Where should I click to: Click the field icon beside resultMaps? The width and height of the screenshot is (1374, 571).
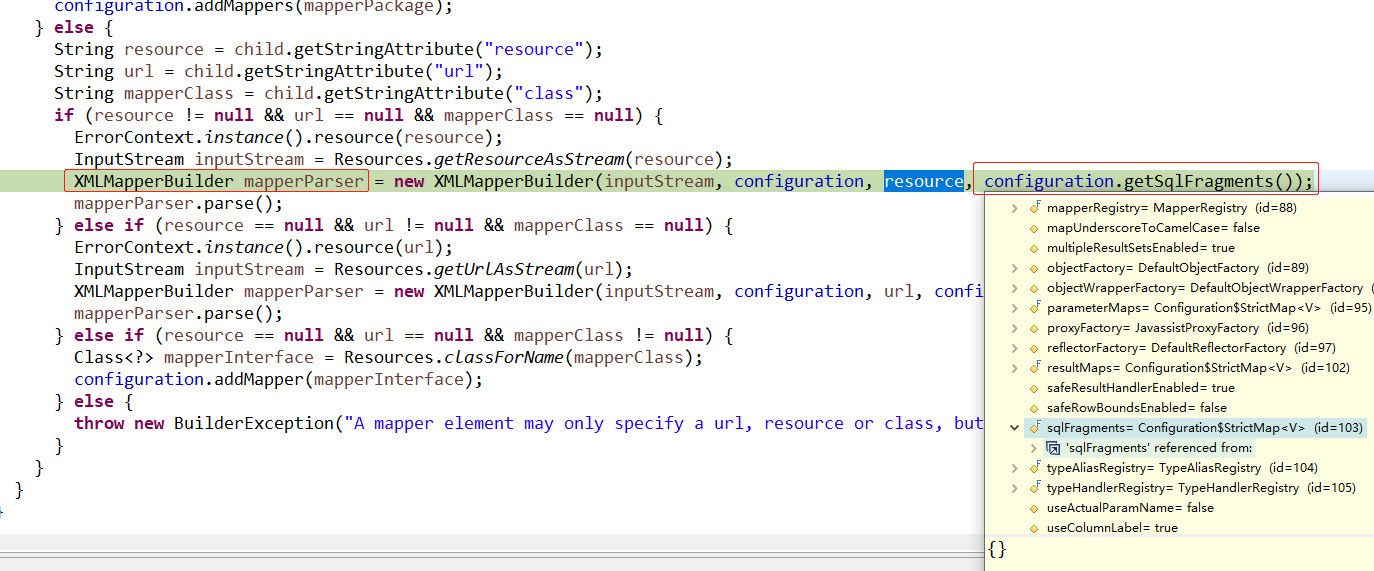coord(1036,368)
